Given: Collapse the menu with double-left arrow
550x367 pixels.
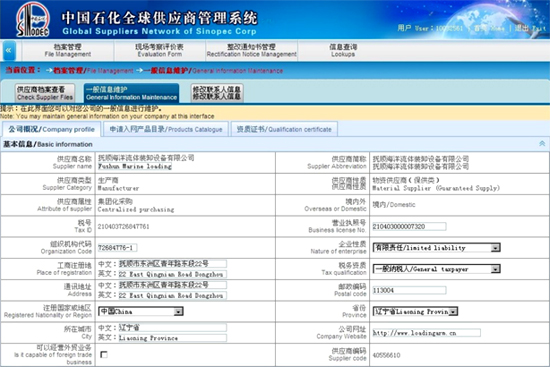Looking at the screenshot, I should pyautogui.click(x=9, y=51).
